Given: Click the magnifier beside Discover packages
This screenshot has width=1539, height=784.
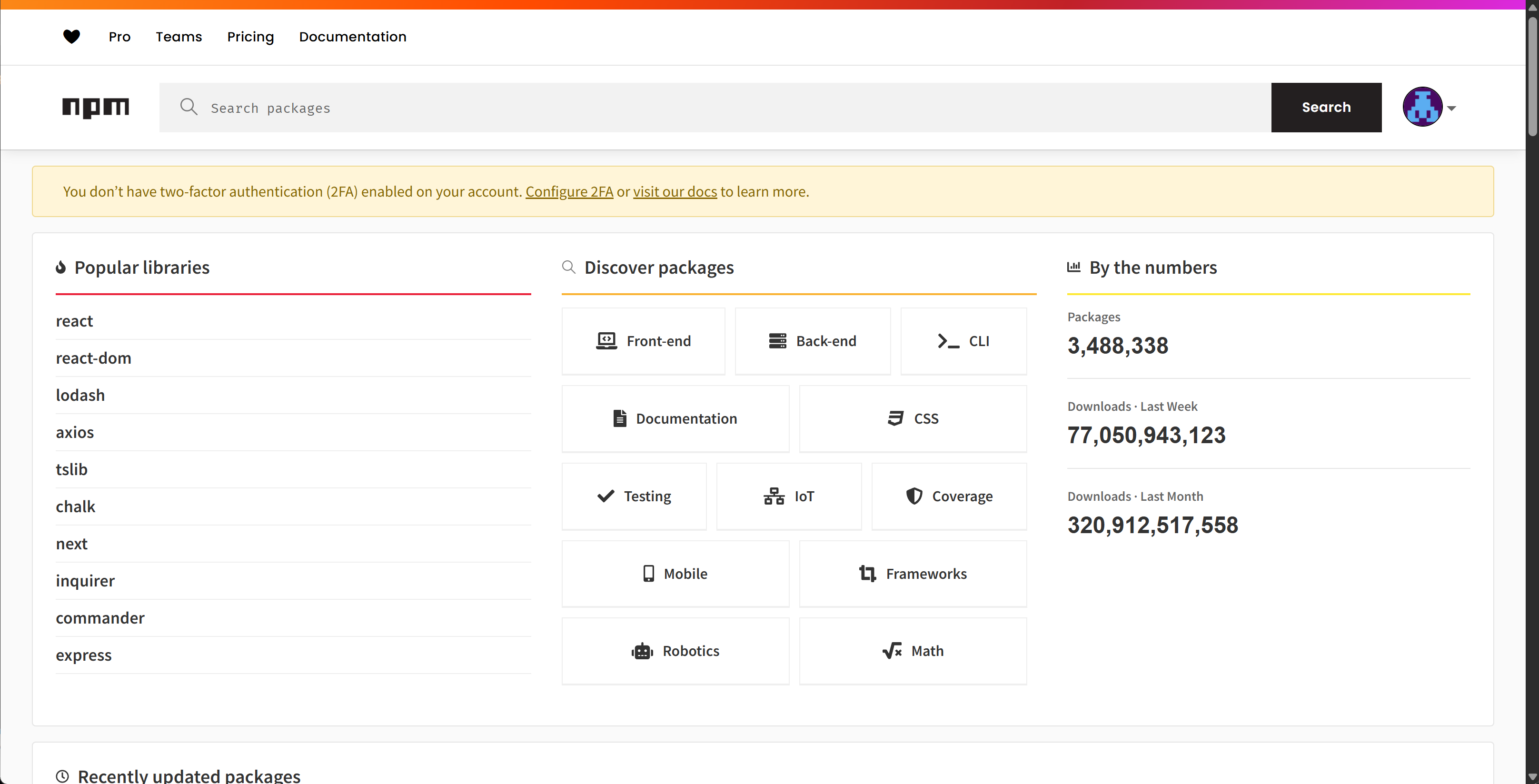Looking at the screenshot, I should coord(569,267).
